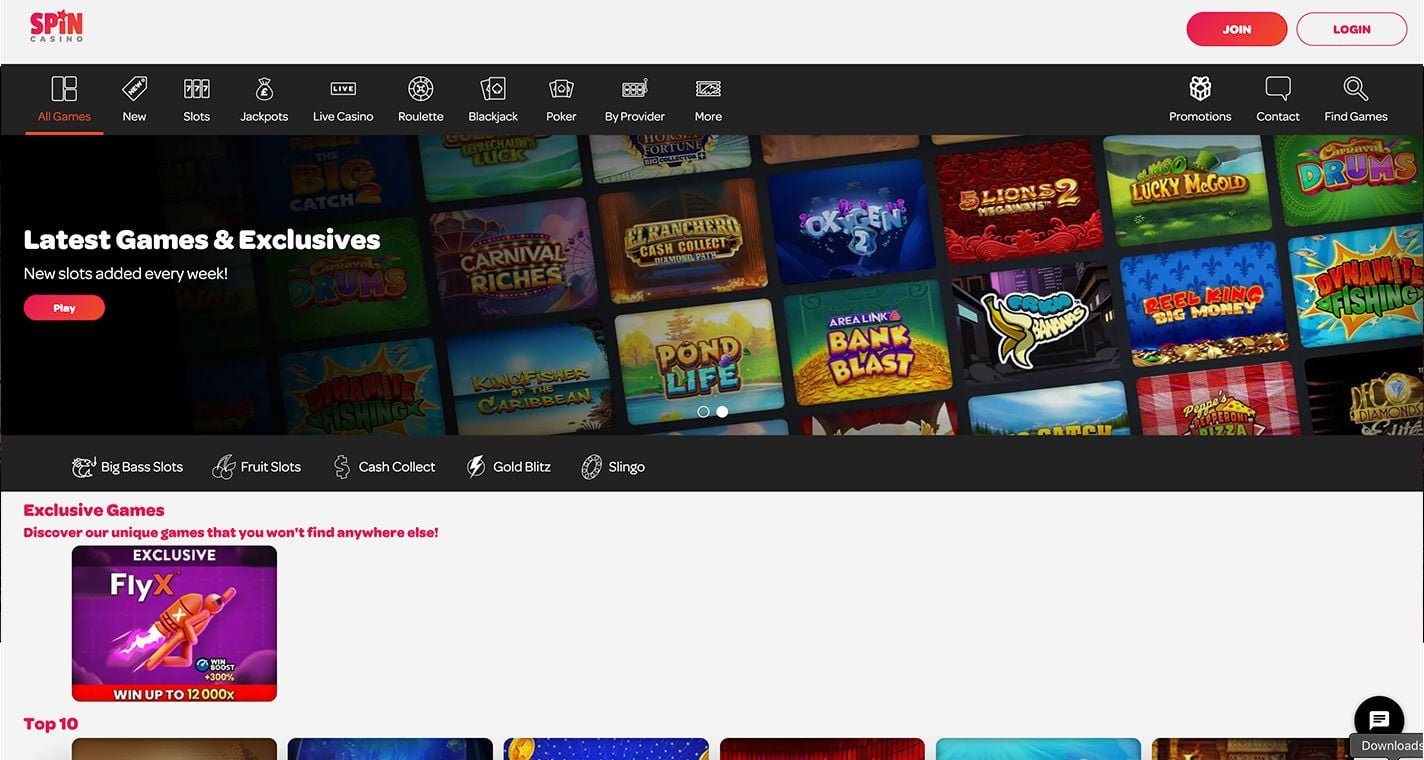The height and width of the screenshot is (760, 1424).
Task: Open the FlyX exclusive game thumbnail
Action: pyautogui.click(x=174, y=623)
